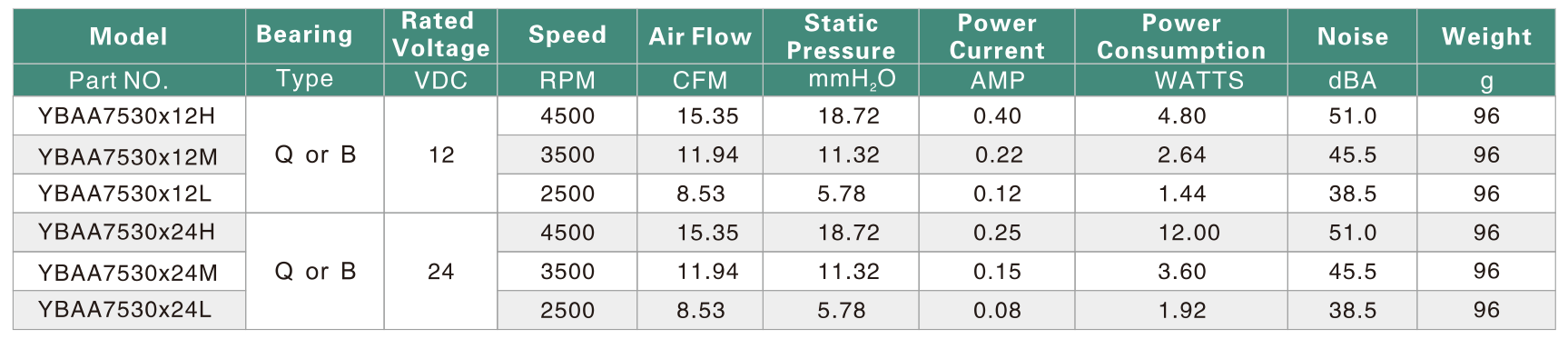The width and height of the screenshot is (1568, 339).
Task: Click the Model column header
Action: pyautogui.click(x=128, y=36)
